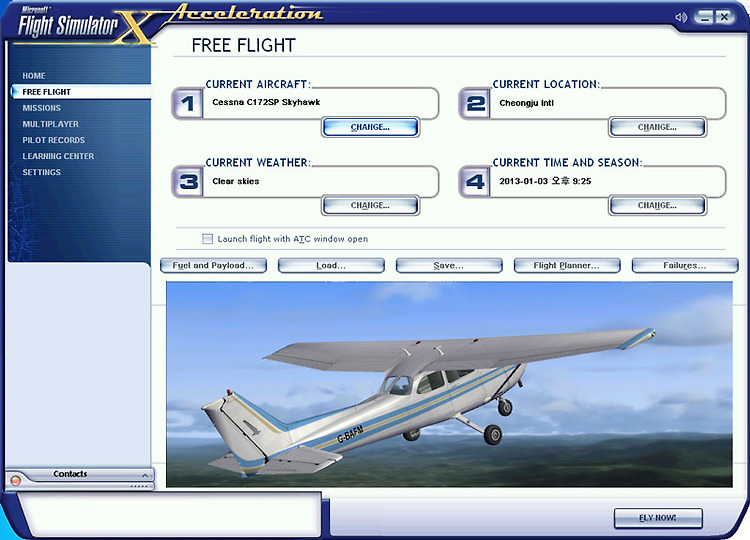This screenshot has height=540, width=750.
Task: Open the Learning Center
Action: pos(58,156)
